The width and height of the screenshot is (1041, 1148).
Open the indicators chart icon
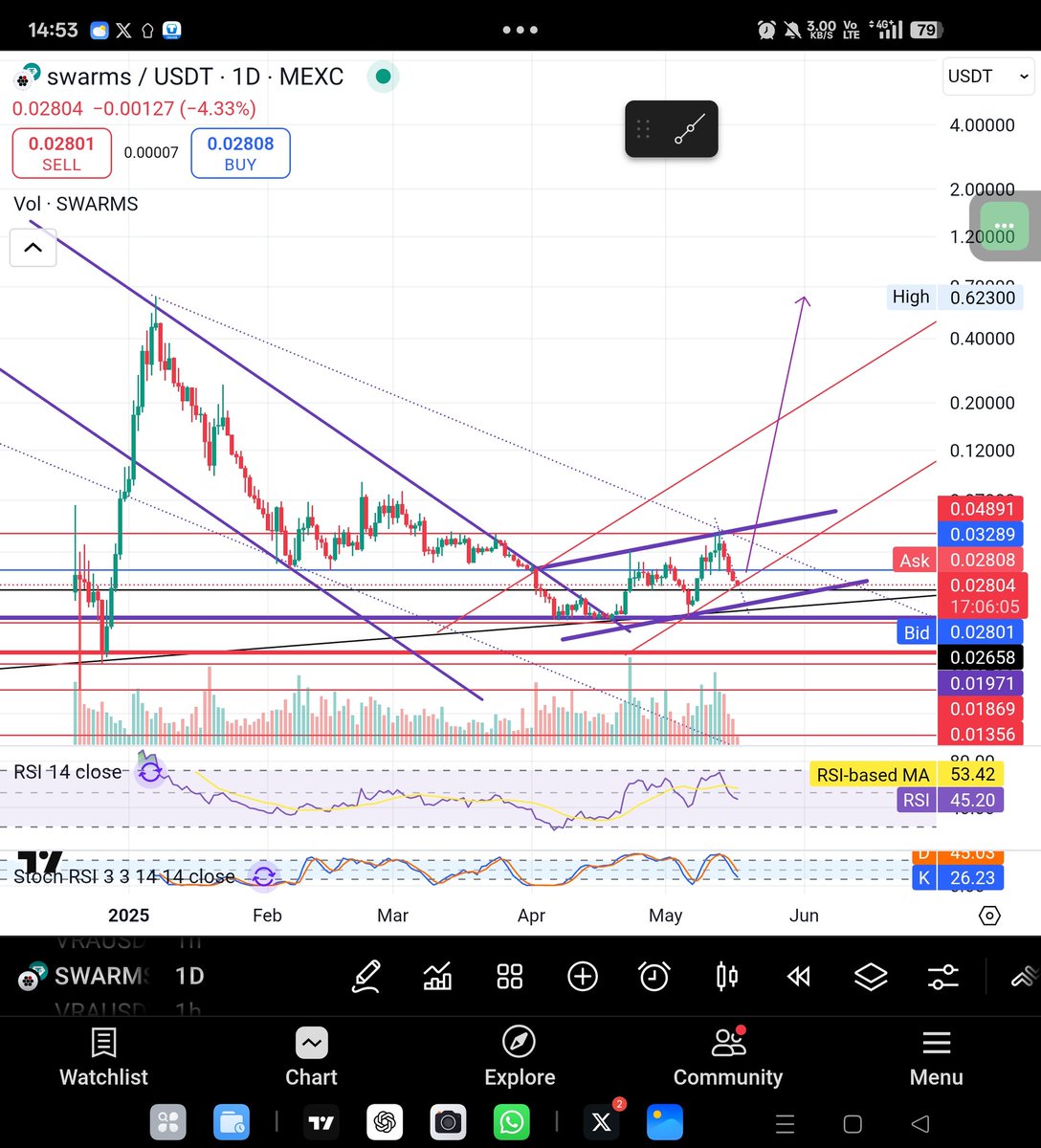[x=437, y=977]
